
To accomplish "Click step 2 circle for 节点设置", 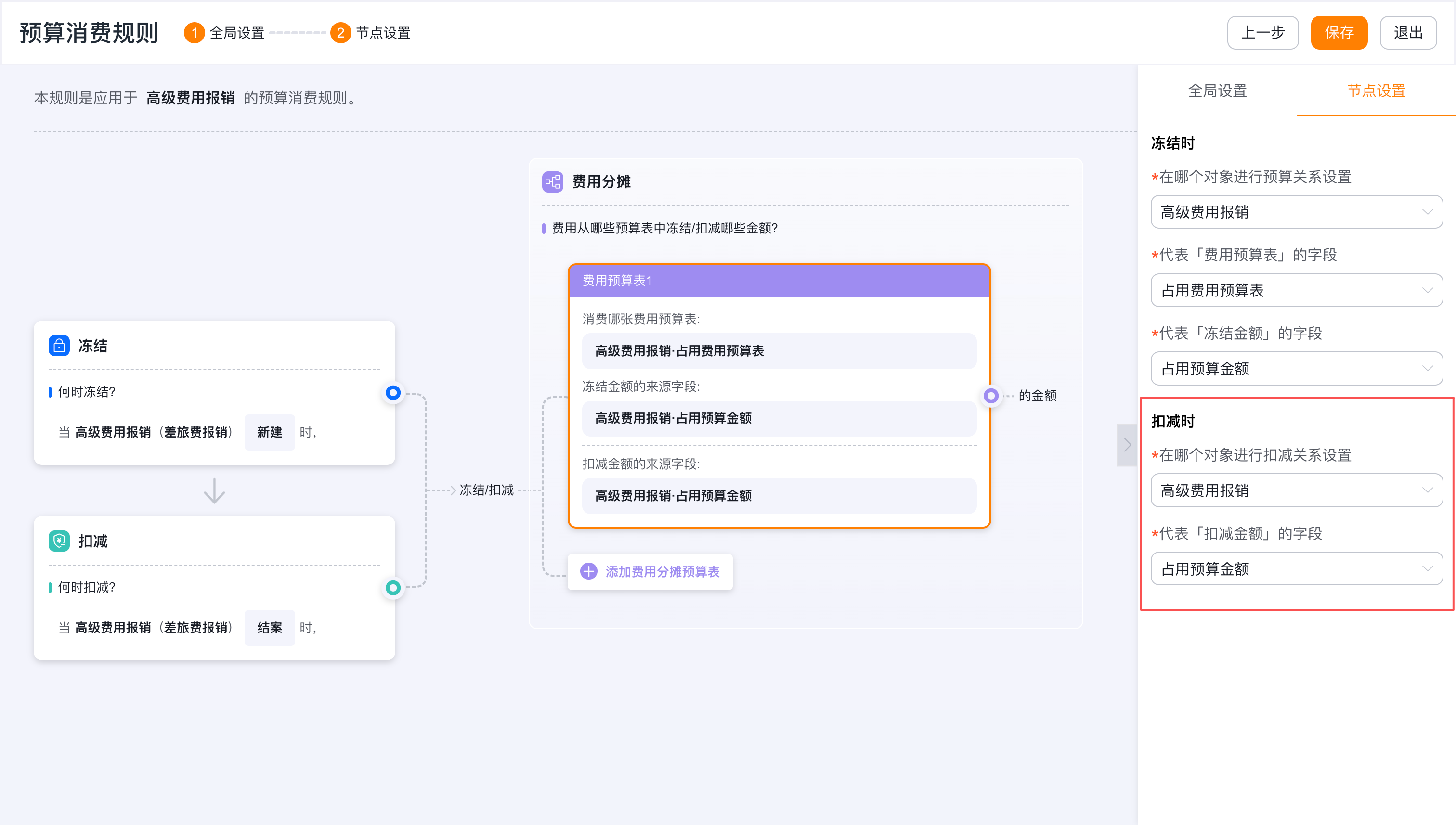I will (340, 33).
